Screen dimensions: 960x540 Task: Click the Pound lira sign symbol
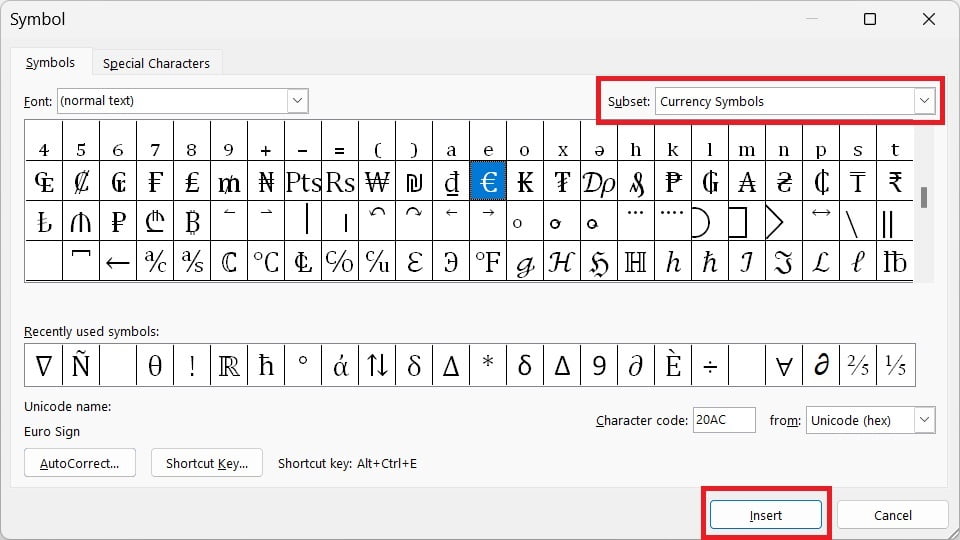click(192, 181)
